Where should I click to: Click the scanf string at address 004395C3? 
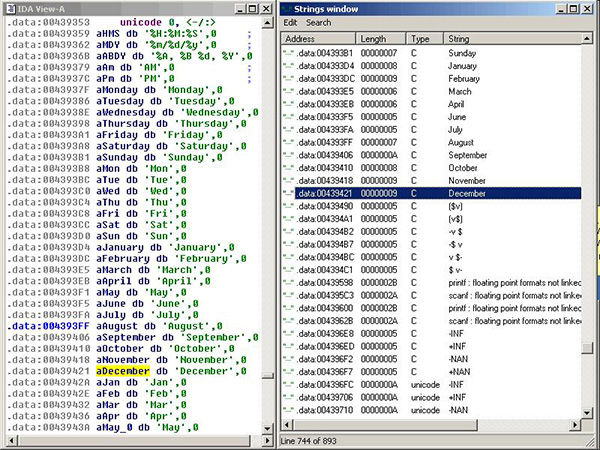tap(515, 295)
